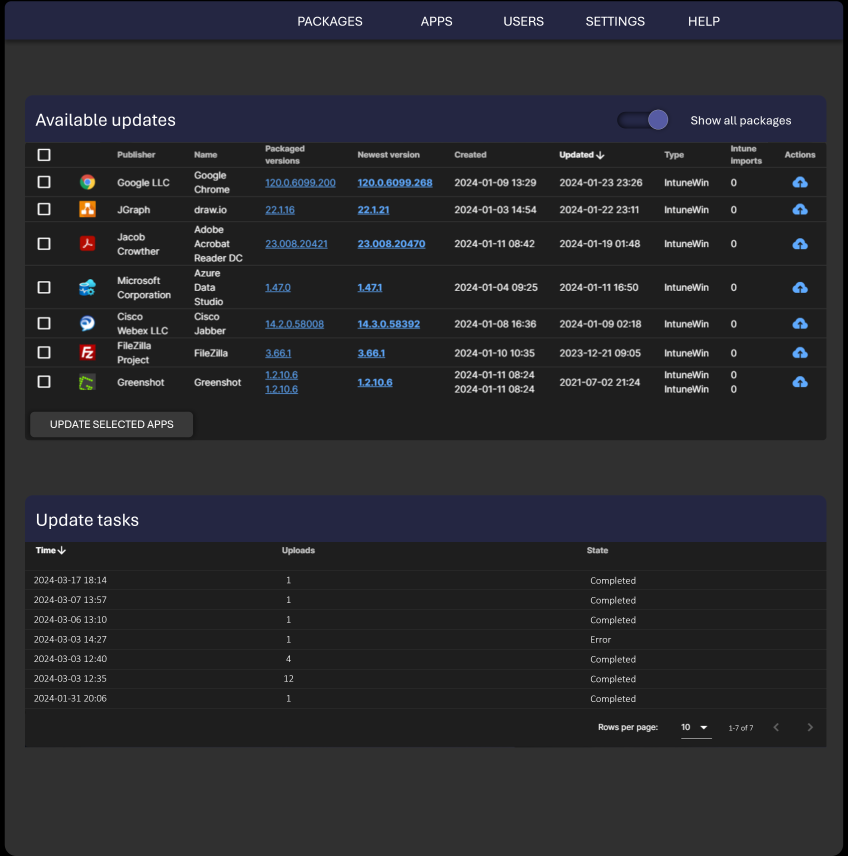Sort update tasks by State column
This screenshot has height=856, width=848.
click(597, 550)
